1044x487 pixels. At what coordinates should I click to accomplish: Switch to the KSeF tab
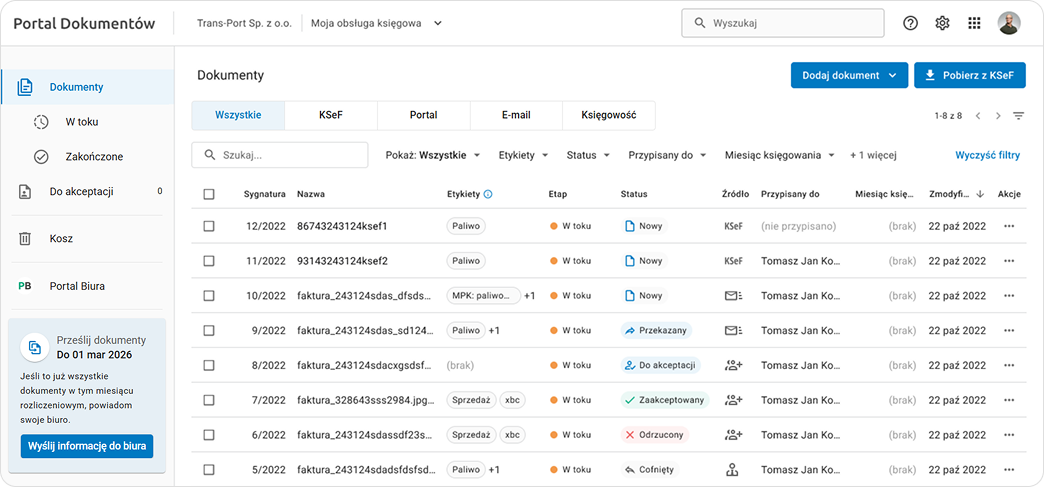click(331, 115)
